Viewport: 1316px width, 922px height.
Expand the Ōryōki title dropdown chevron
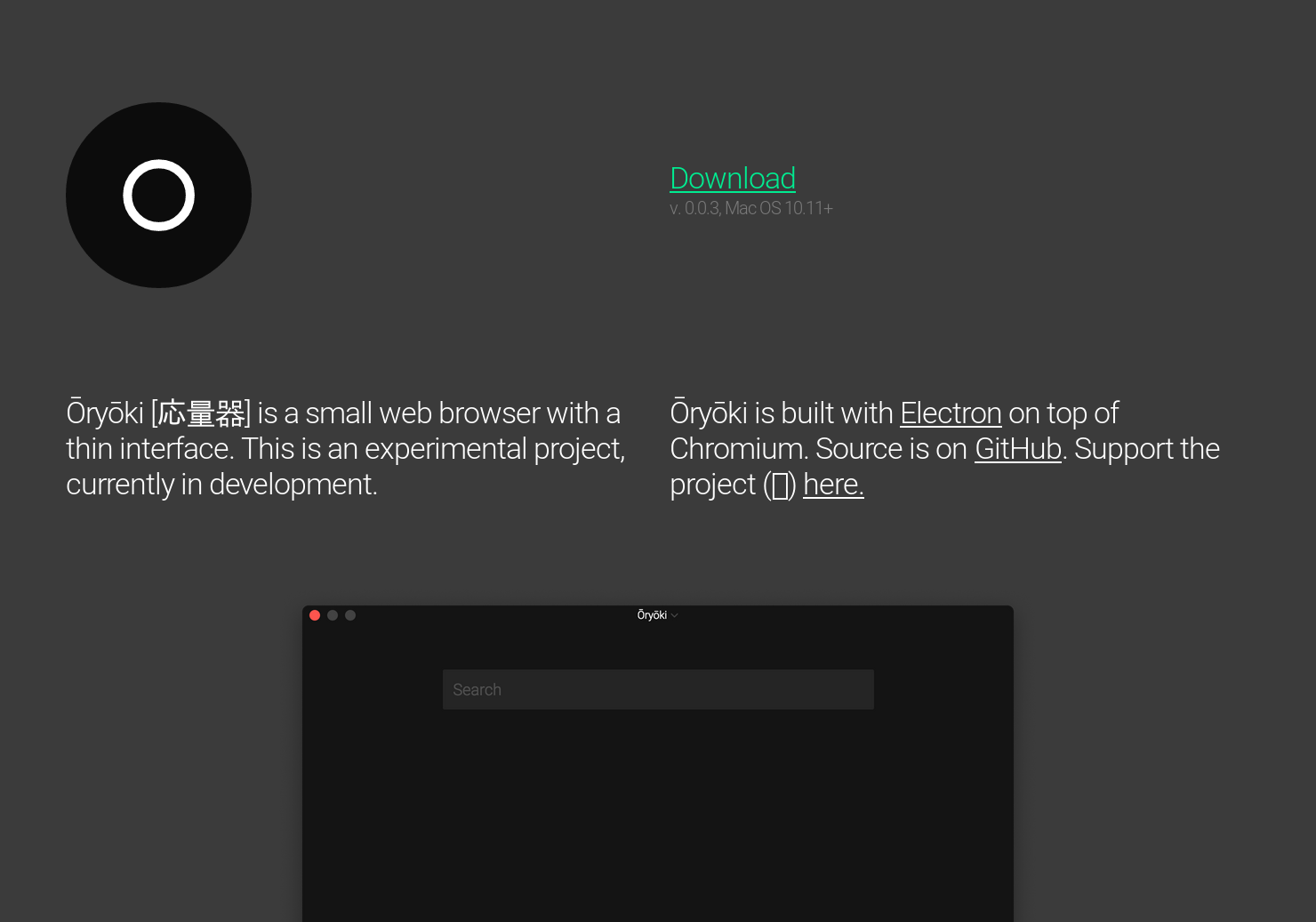click(x=675, y=615)
